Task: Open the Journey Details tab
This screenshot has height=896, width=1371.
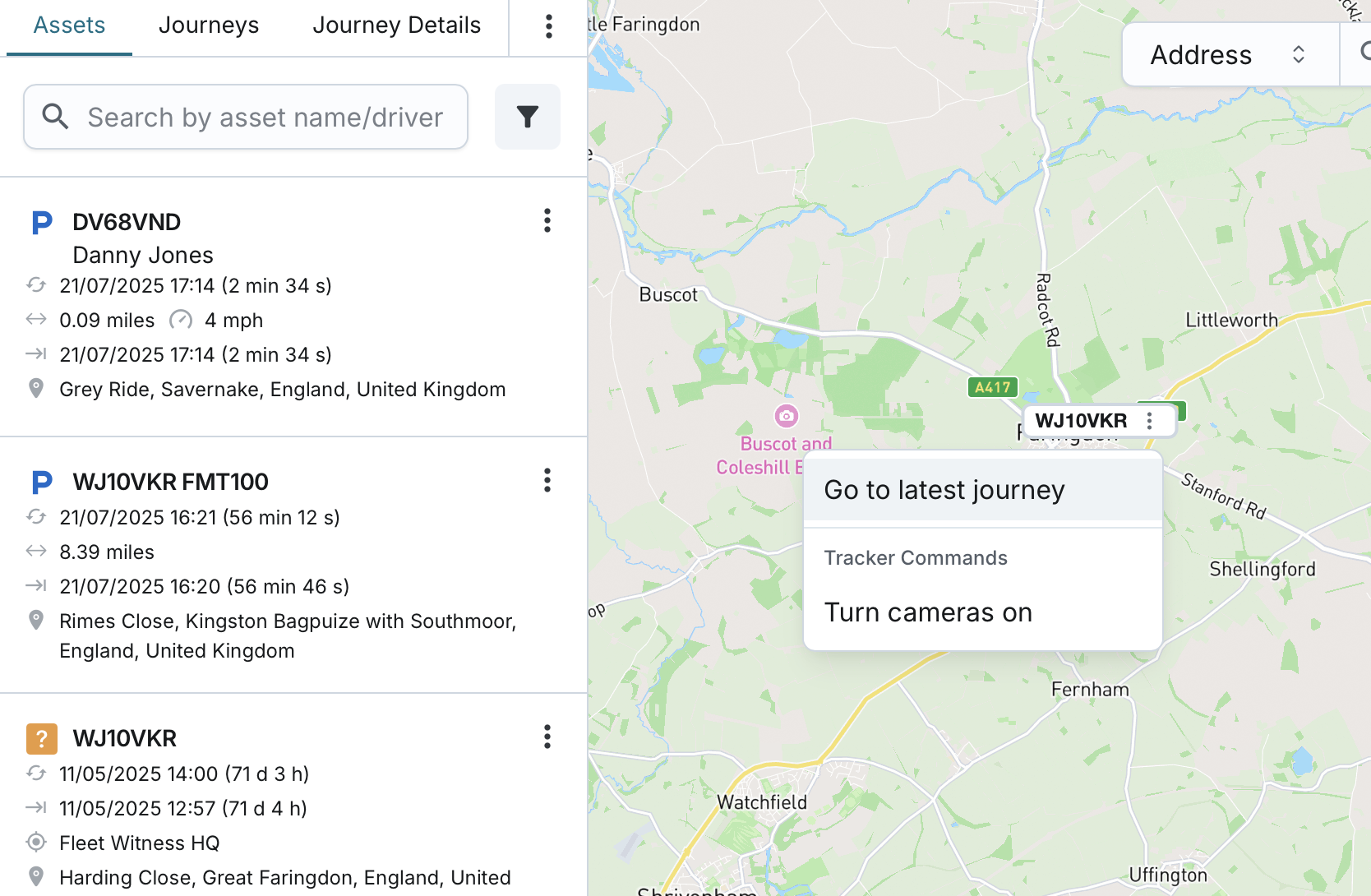Action: coord(396,25)
